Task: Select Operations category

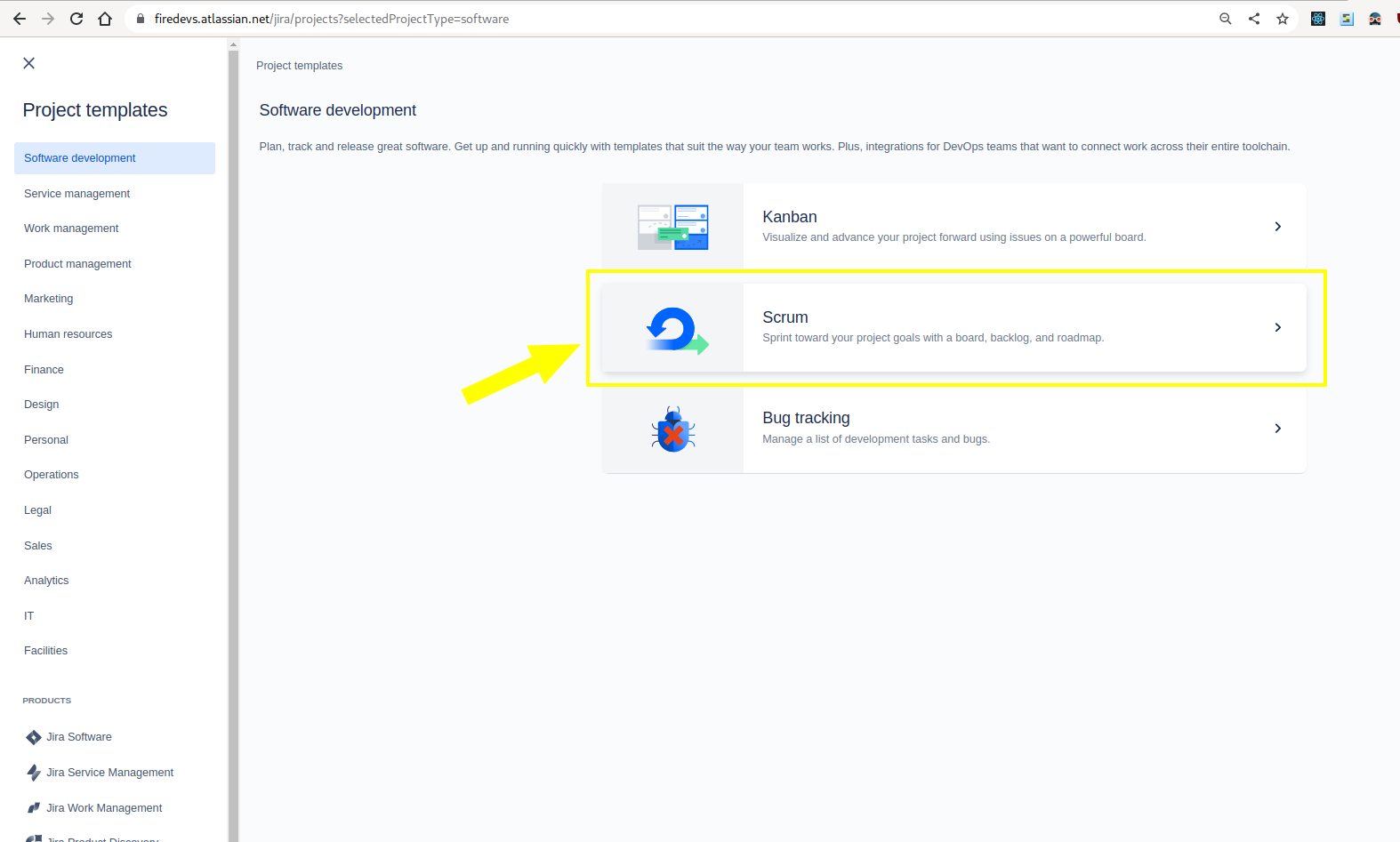Action: coord(115,475)
